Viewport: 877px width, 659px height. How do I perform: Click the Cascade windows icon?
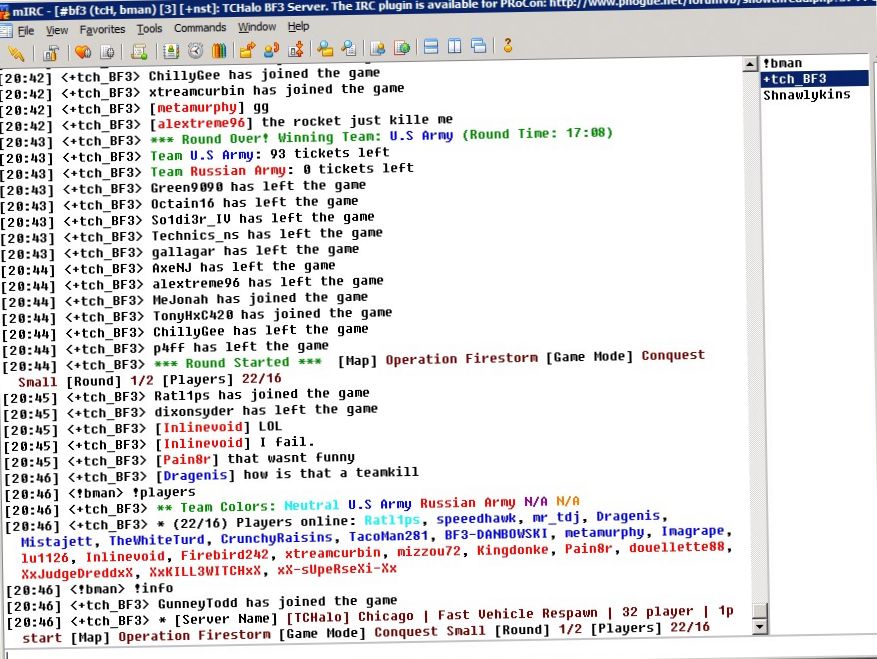pyautogui.click(x=479, y=46)
